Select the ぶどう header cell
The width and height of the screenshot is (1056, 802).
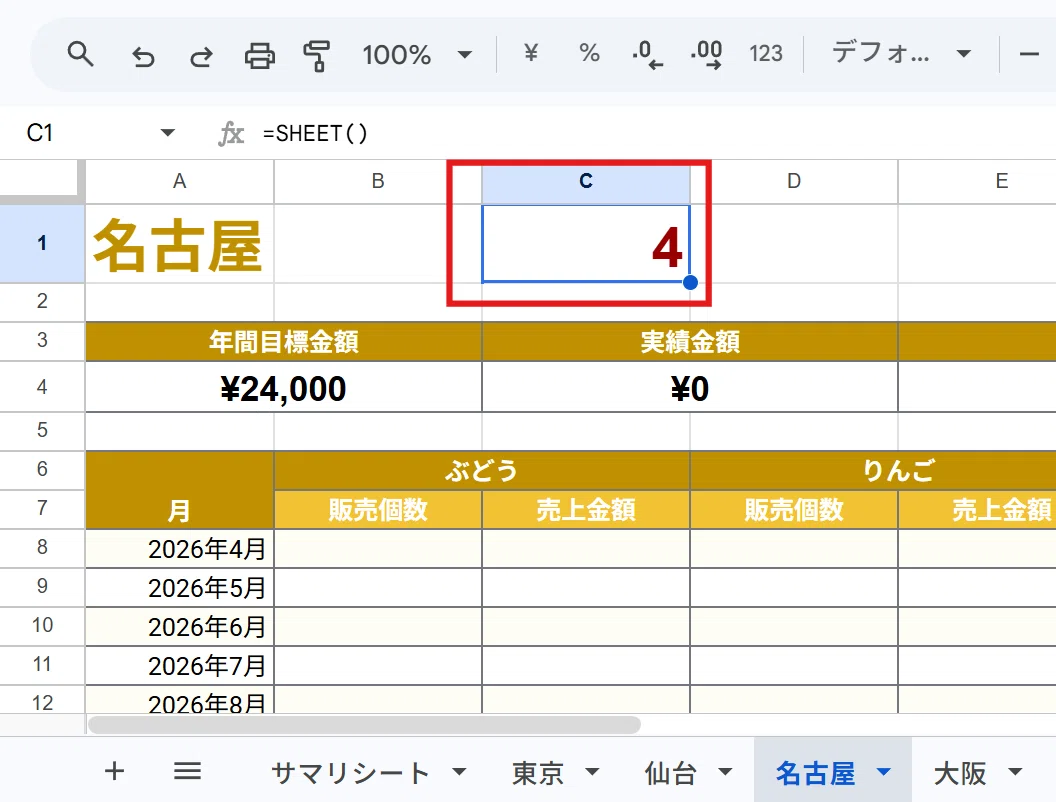coord(482,470)
